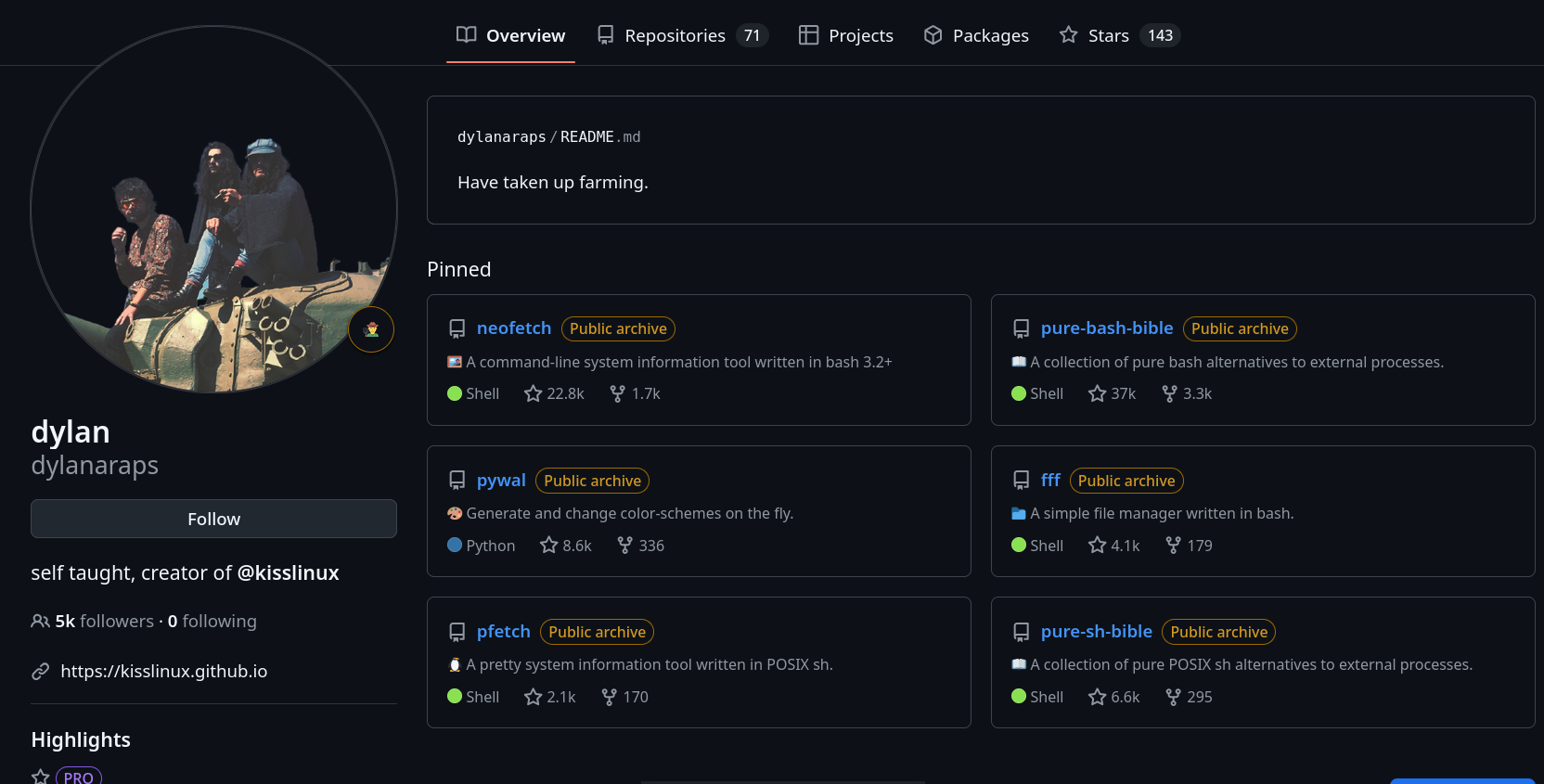Click pure-sh-bible forks icon
Screen dimensions: 1544x784
click(x=1173, y=697)
